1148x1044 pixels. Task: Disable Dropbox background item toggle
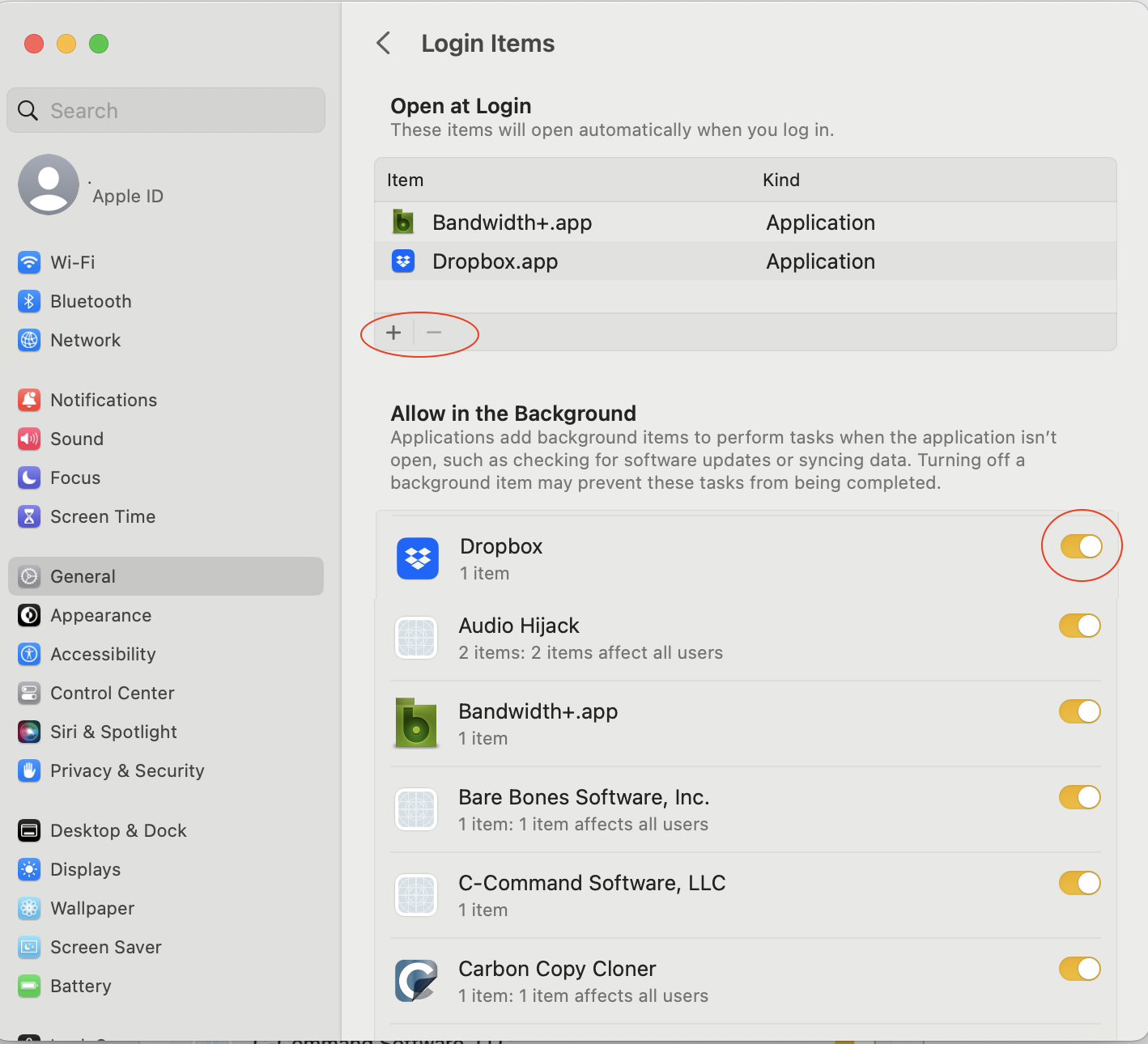tap(1082, 546)
